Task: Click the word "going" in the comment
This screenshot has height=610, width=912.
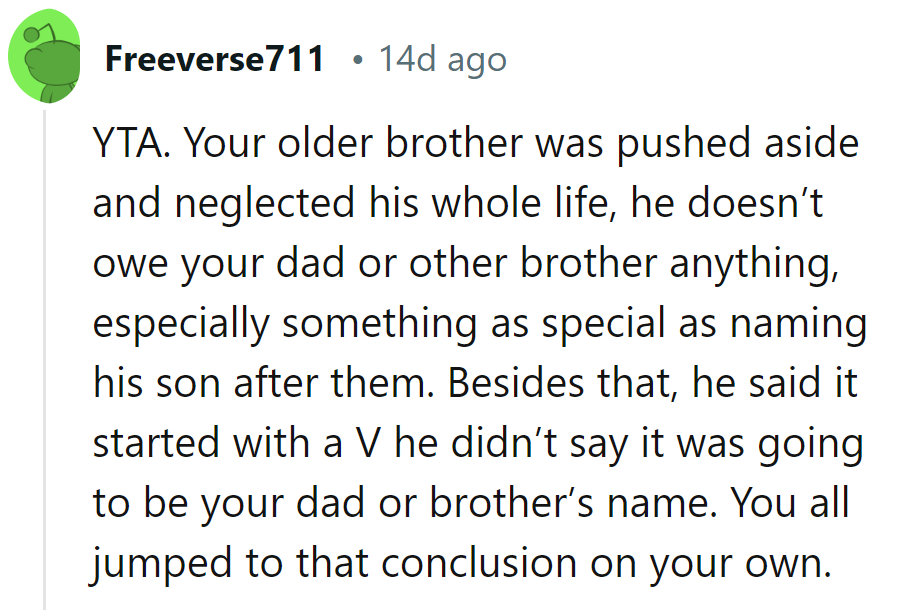Action: pos(810,444)
